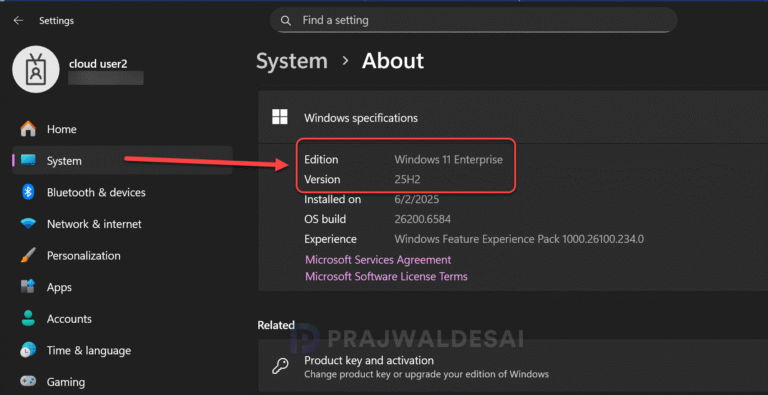Click the Installed on label
This screenshot has height=395, width=768.
point(333,199)
